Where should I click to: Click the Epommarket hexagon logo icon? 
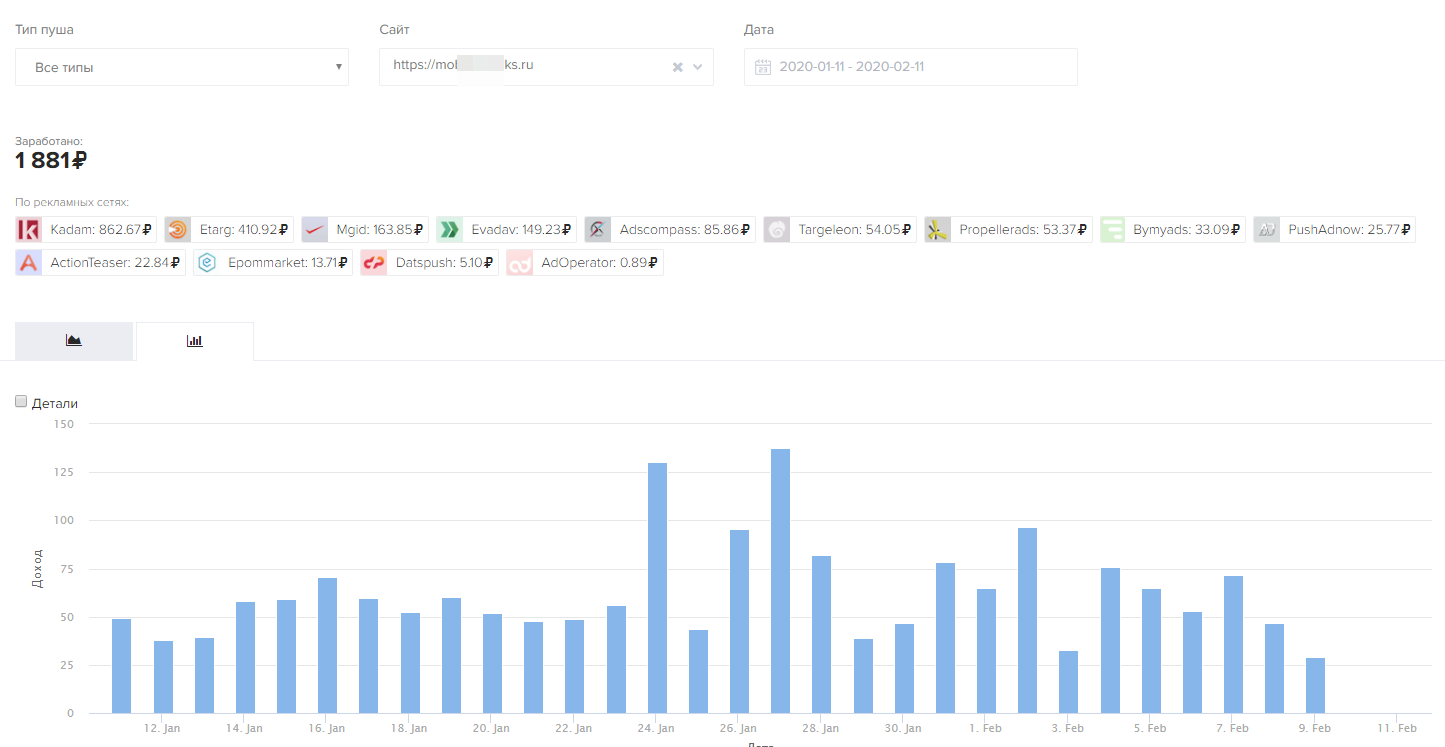click(206, 263)
